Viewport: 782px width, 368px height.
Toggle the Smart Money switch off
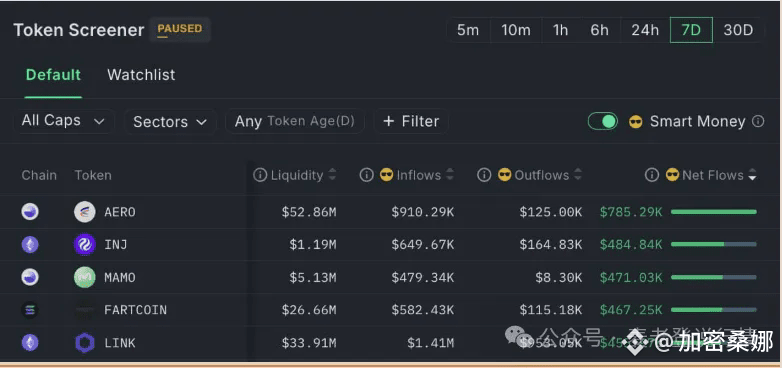pyautogui.click(x=602, y=121)
